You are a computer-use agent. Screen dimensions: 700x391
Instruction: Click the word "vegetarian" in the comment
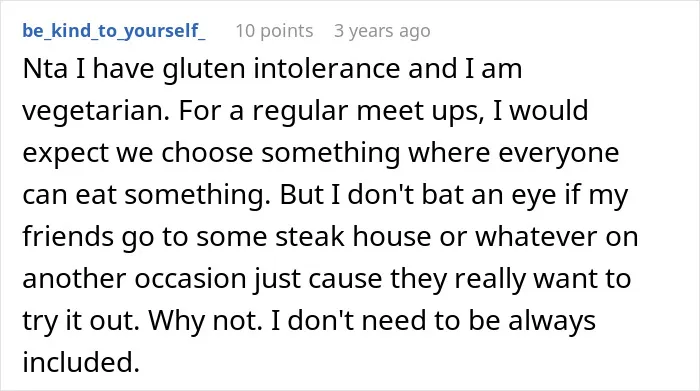pyautogui.click(x=96, y=111)
